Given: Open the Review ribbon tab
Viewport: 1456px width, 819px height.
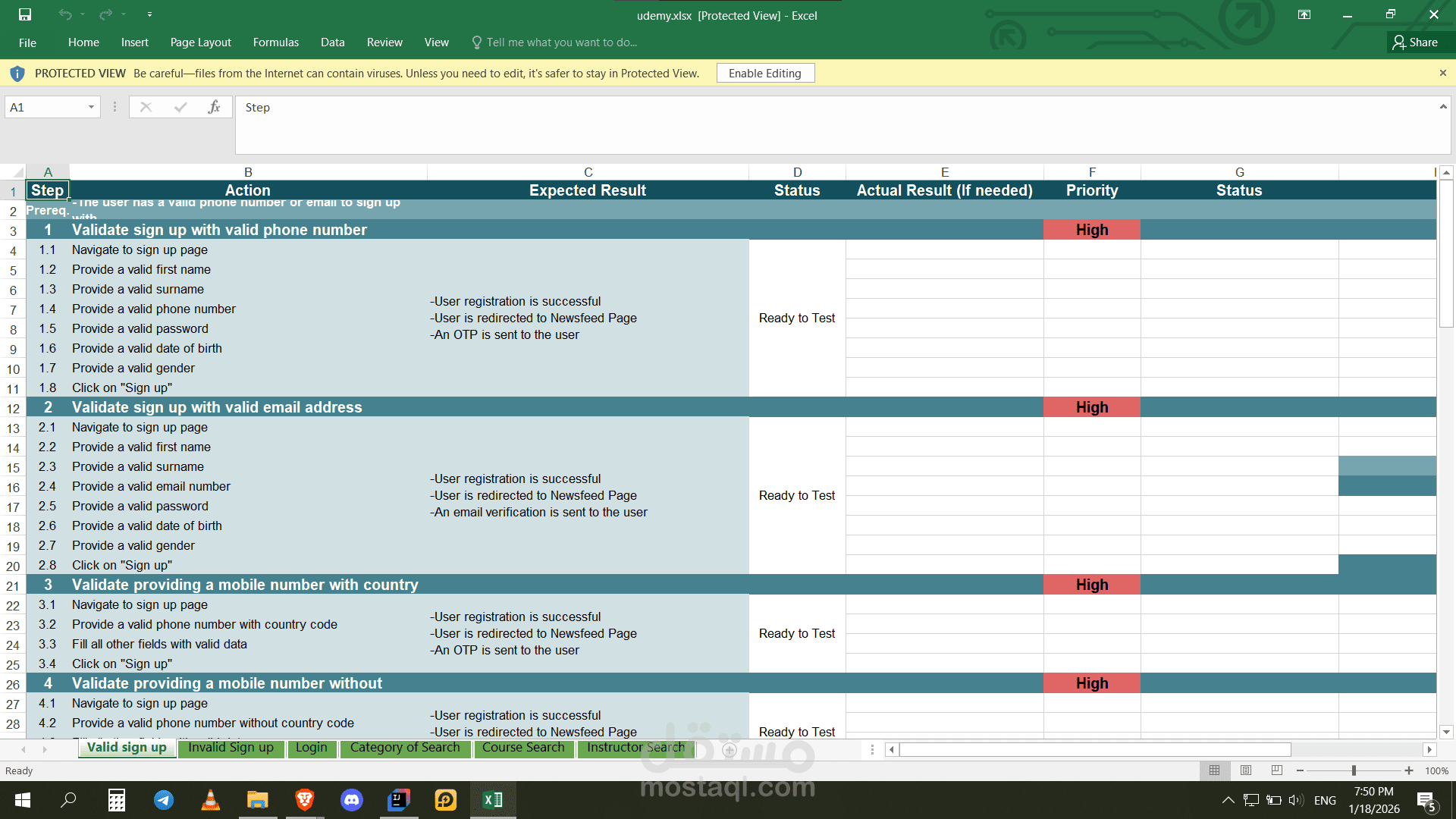Looking at the screenshot, I should click(x=384, y=42).
